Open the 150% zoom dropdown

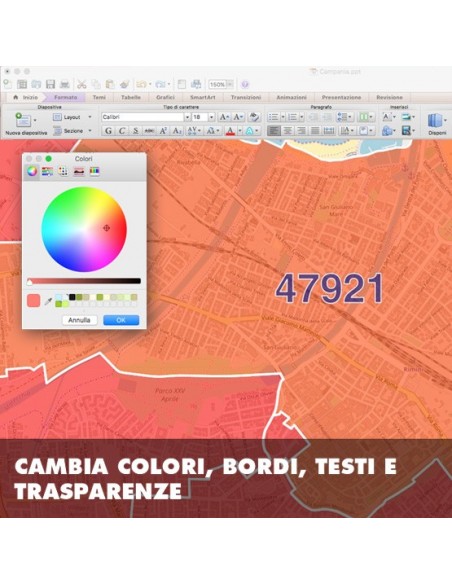[230, 85]
